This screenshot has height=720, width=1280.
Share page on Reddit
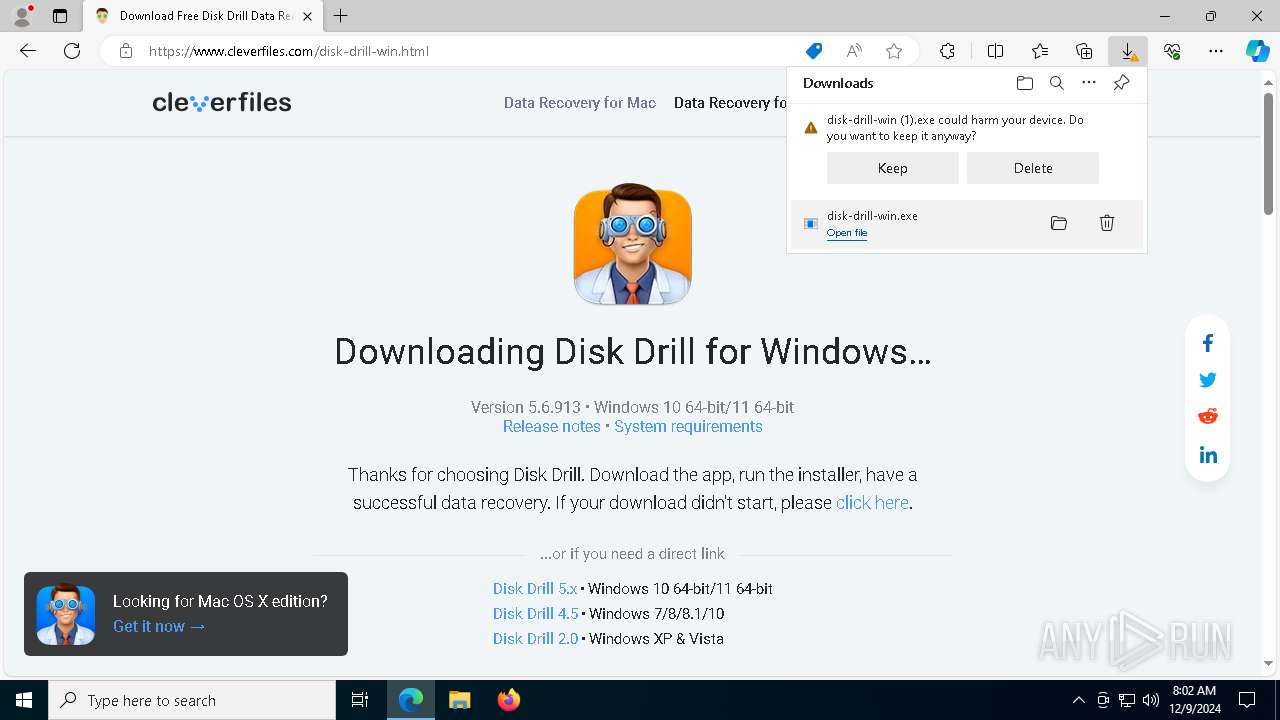(x=1208, y=416)
